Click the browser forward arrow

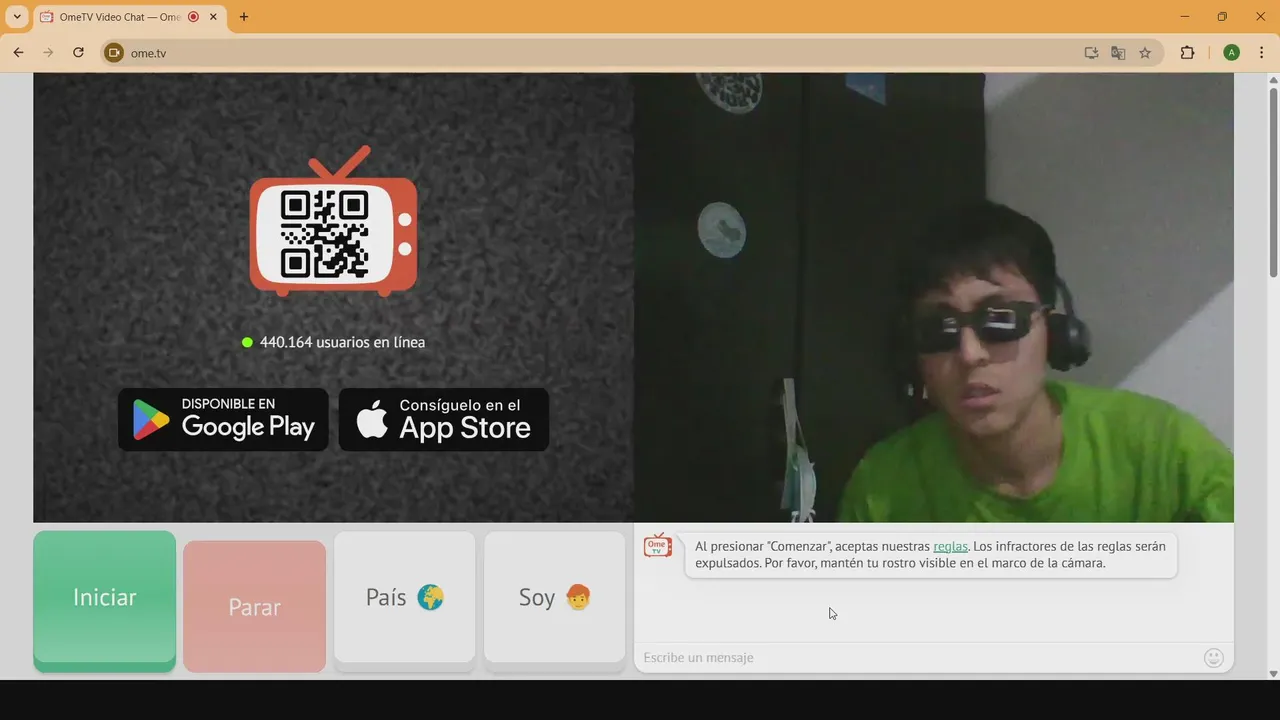48,53
